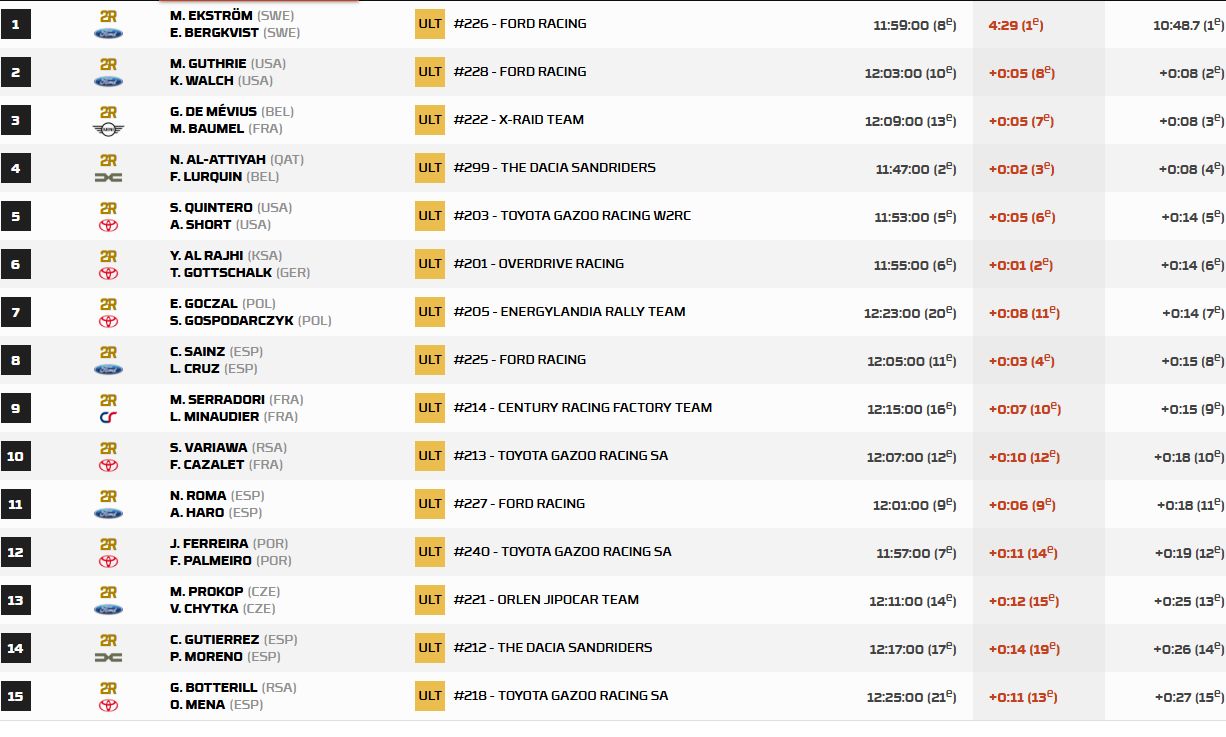The height and width of the screenshot is (737, 1226).
Task: Click the Dacia logo beside C. Gutierrez
Action: pos(108,657)
